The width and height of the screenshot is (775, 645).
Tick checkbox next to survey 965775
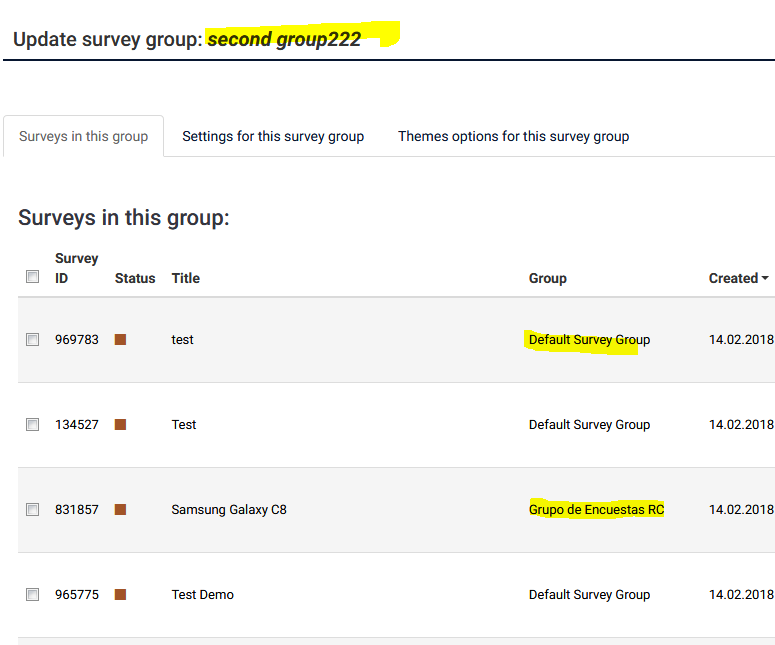point(33,595)
